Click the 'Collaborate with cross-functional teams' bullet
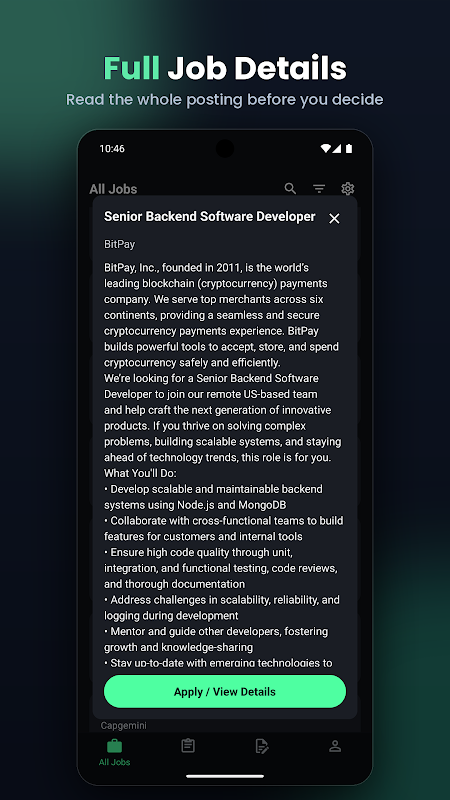 (223, 529)
